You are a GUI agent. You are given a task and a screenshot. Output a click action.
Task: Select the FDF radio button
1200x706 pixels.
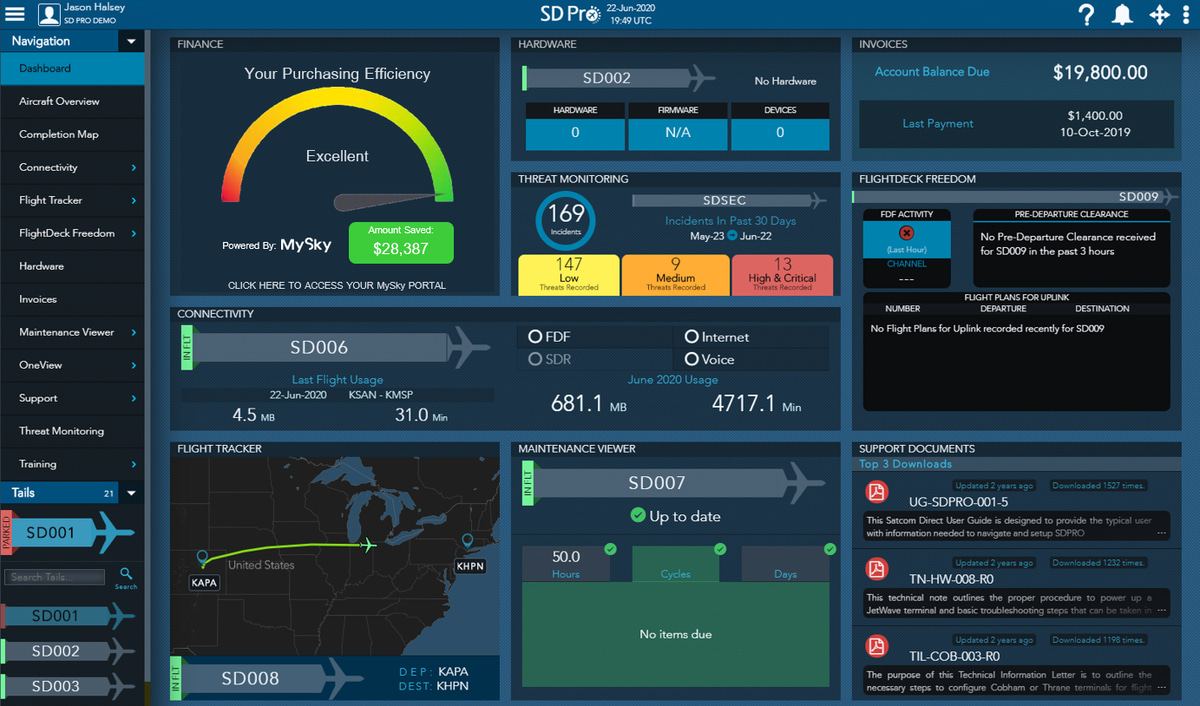point(538,337)
